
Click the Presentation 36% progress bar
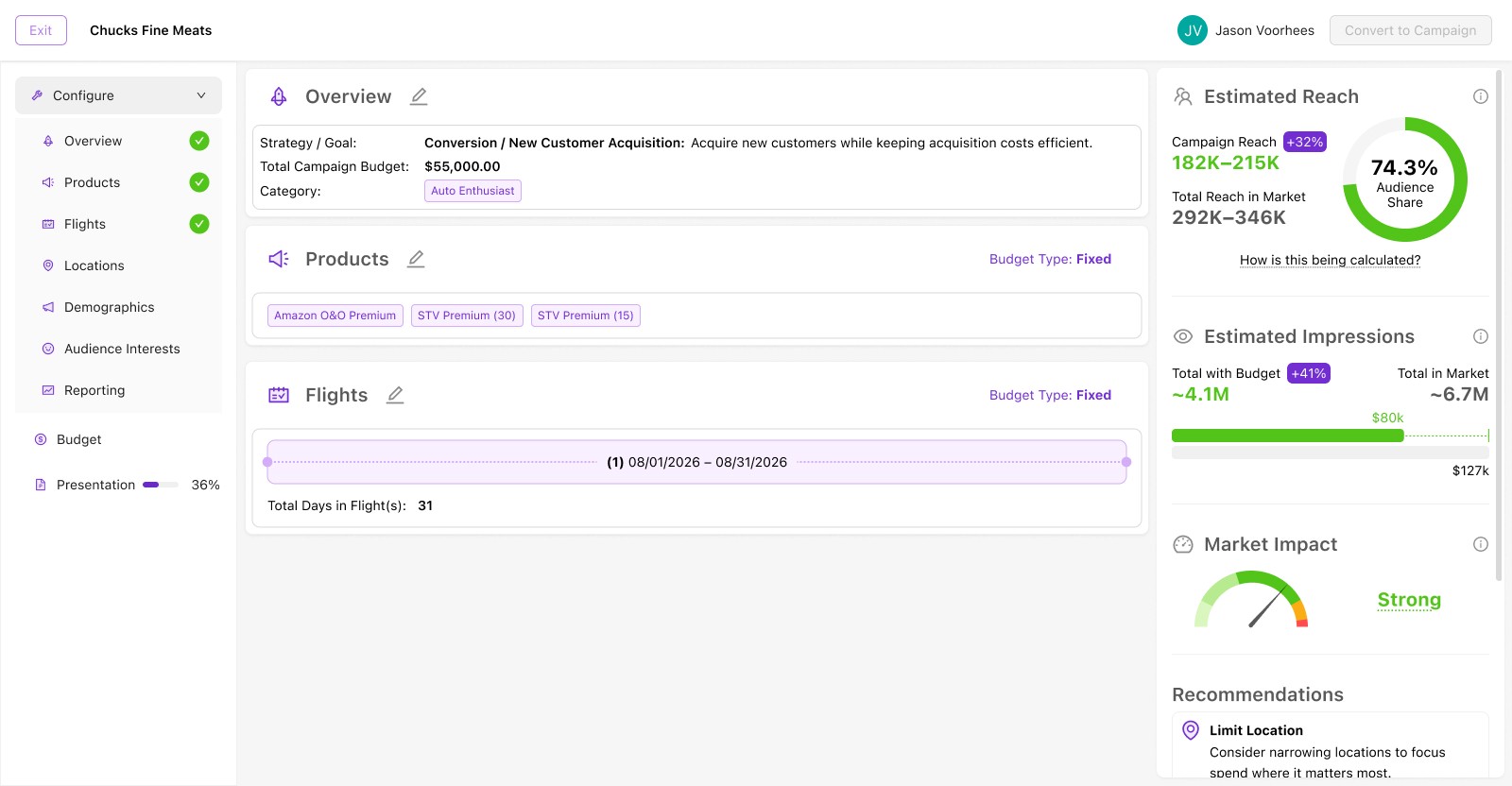tap(161, 485)
